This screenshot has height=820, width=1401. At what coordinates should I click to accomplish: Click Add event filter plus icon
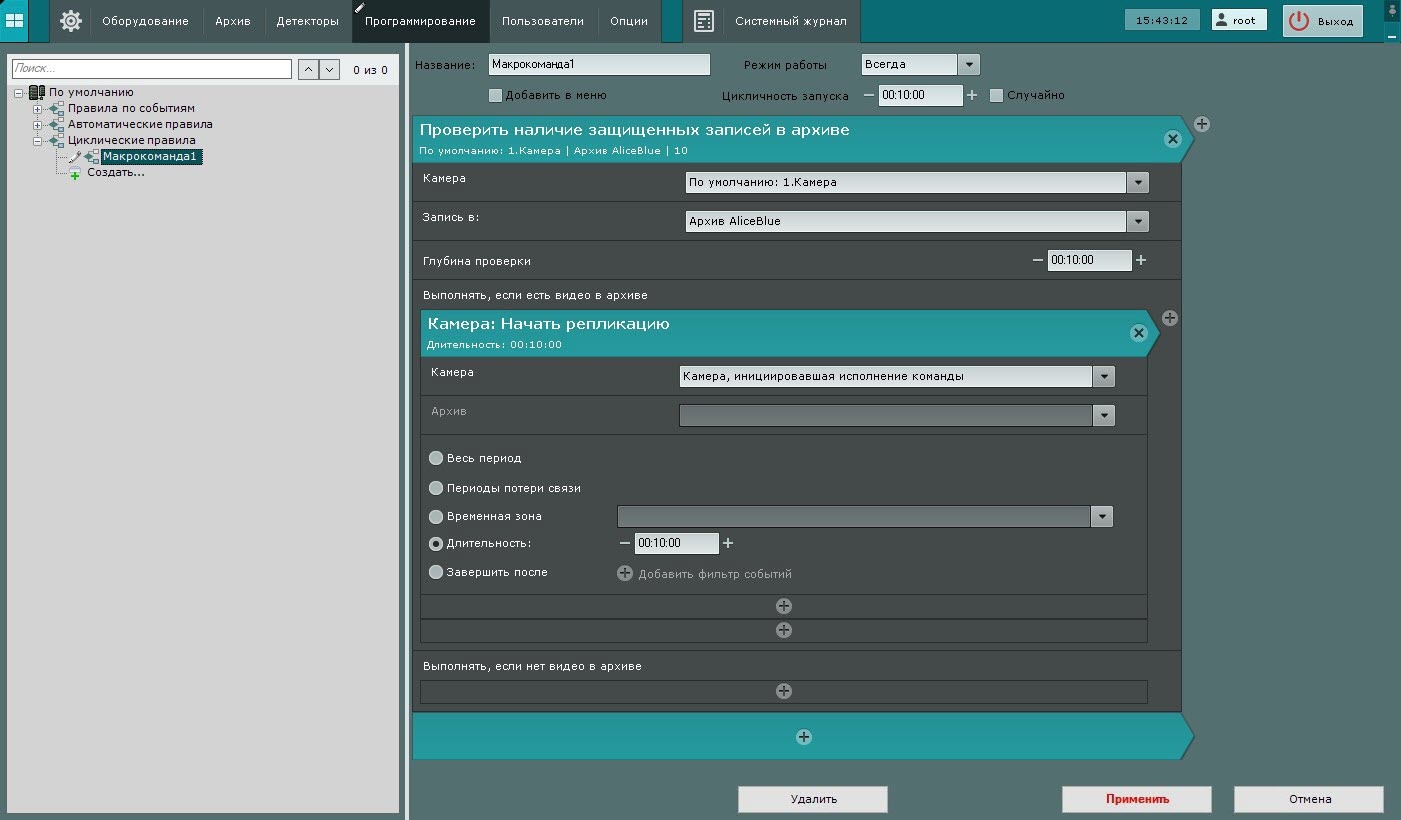625,574
